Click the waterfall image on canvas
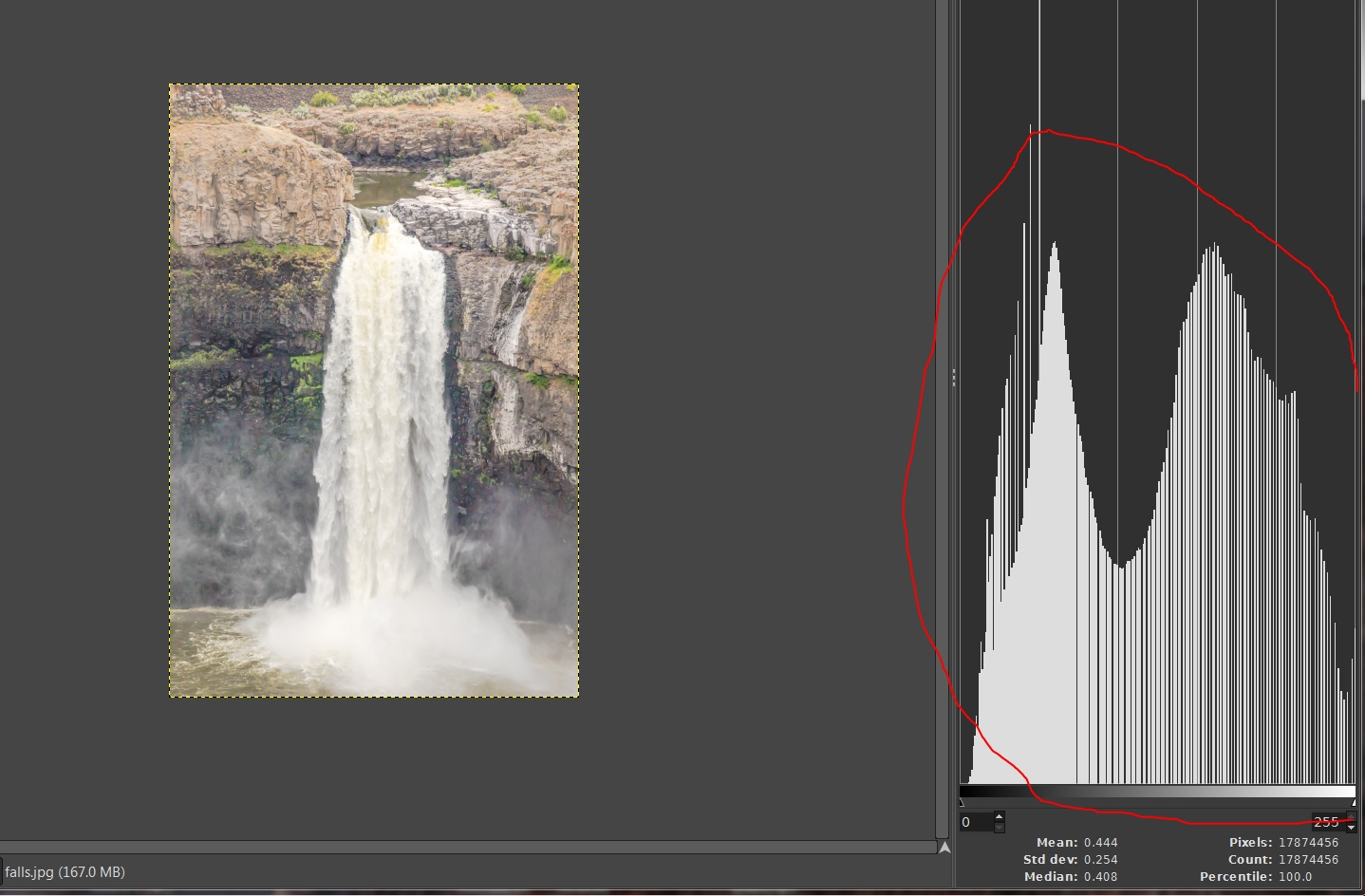 click(374, 390)
